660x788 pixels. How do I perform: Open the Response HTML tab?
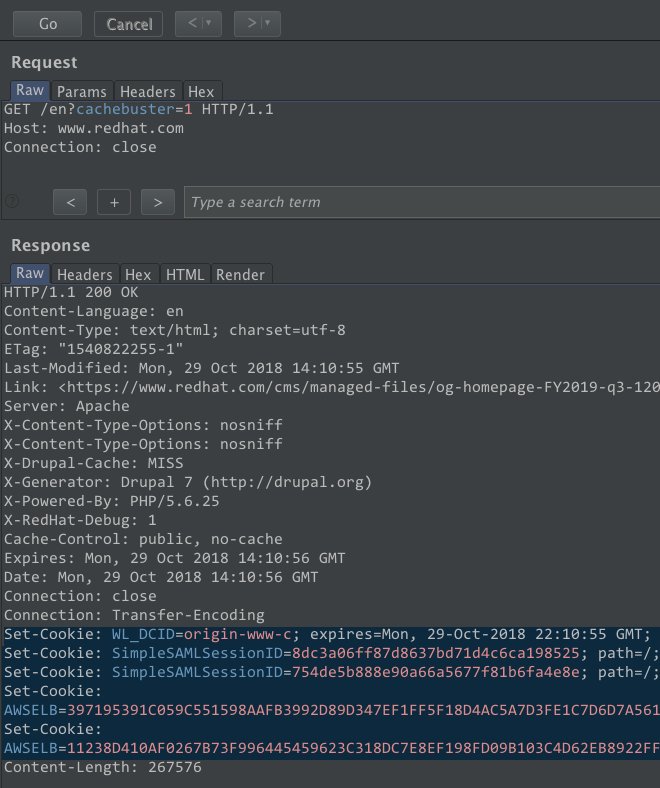coord(185,274)
